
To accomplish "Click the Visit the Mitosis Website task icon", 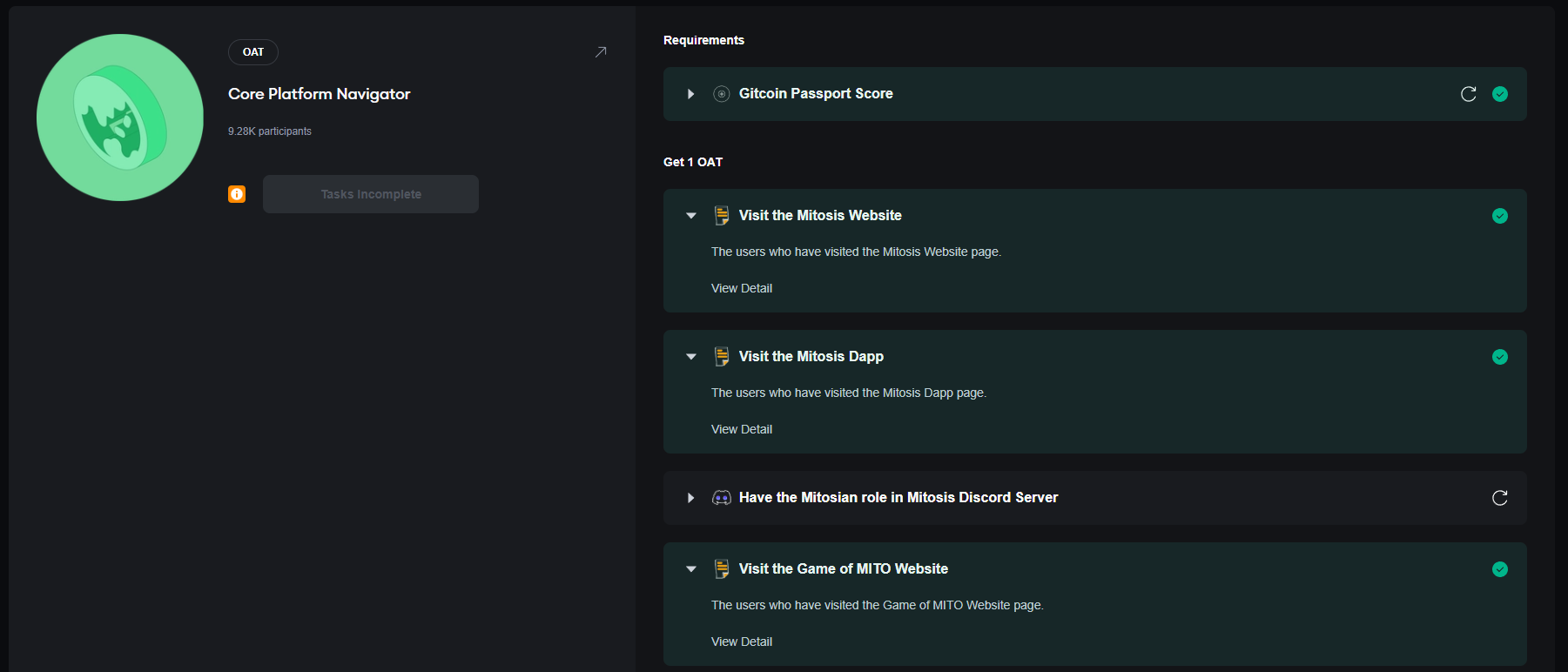I will point(722,216).
